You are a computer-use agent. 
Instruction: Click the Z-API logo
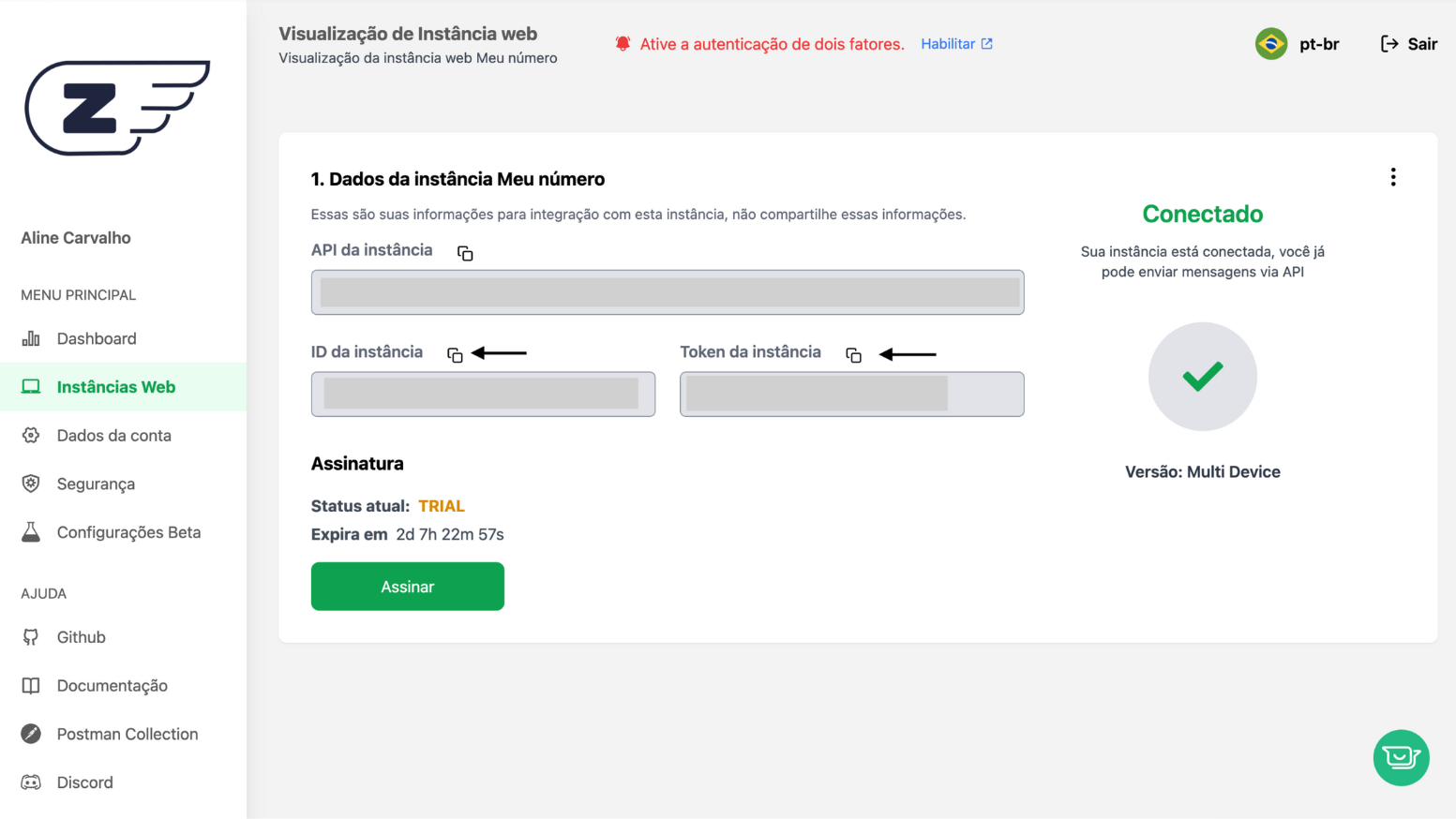pyautogui.click(x=117, y=108)
